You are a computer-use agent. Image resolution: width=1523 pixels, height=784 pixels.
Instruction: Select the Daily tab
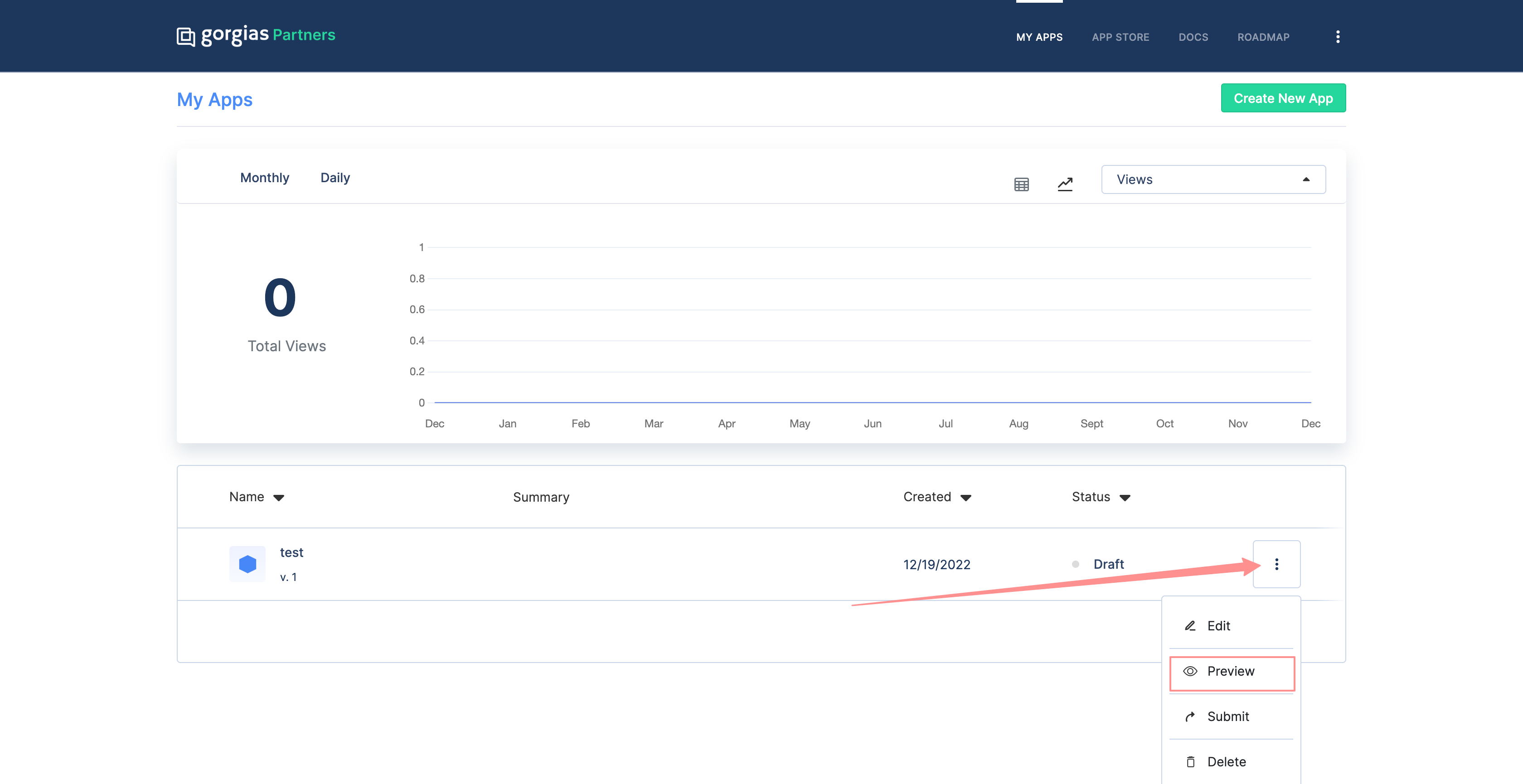[335, 178]
